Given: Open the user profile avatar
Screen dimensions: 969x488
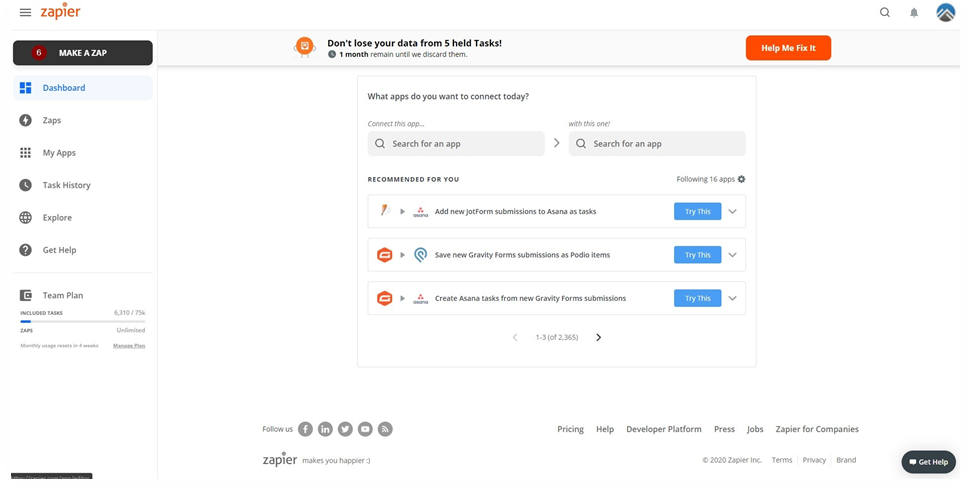Looking at the screenshot, I should pos(946,12).
